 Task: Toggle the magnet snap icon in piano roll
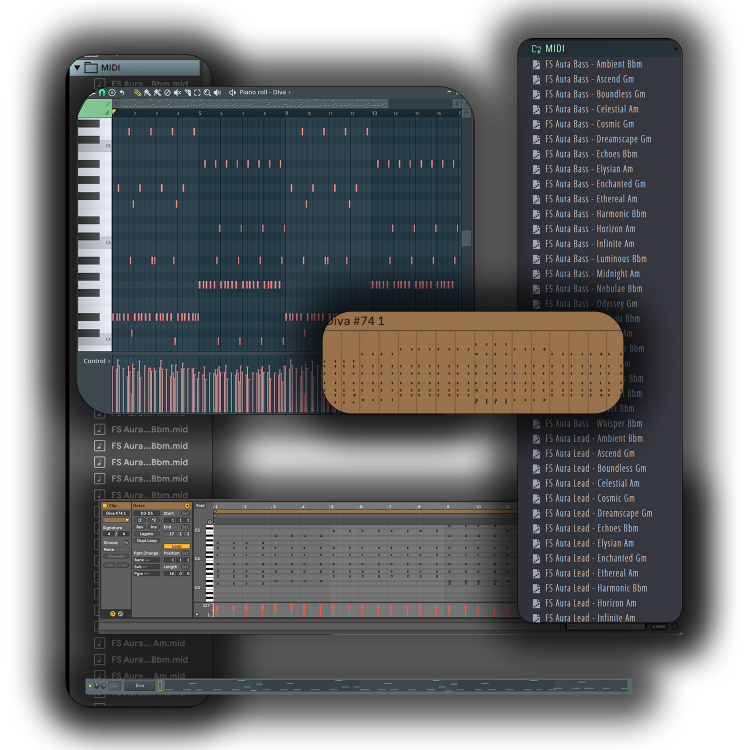[101, 92]
